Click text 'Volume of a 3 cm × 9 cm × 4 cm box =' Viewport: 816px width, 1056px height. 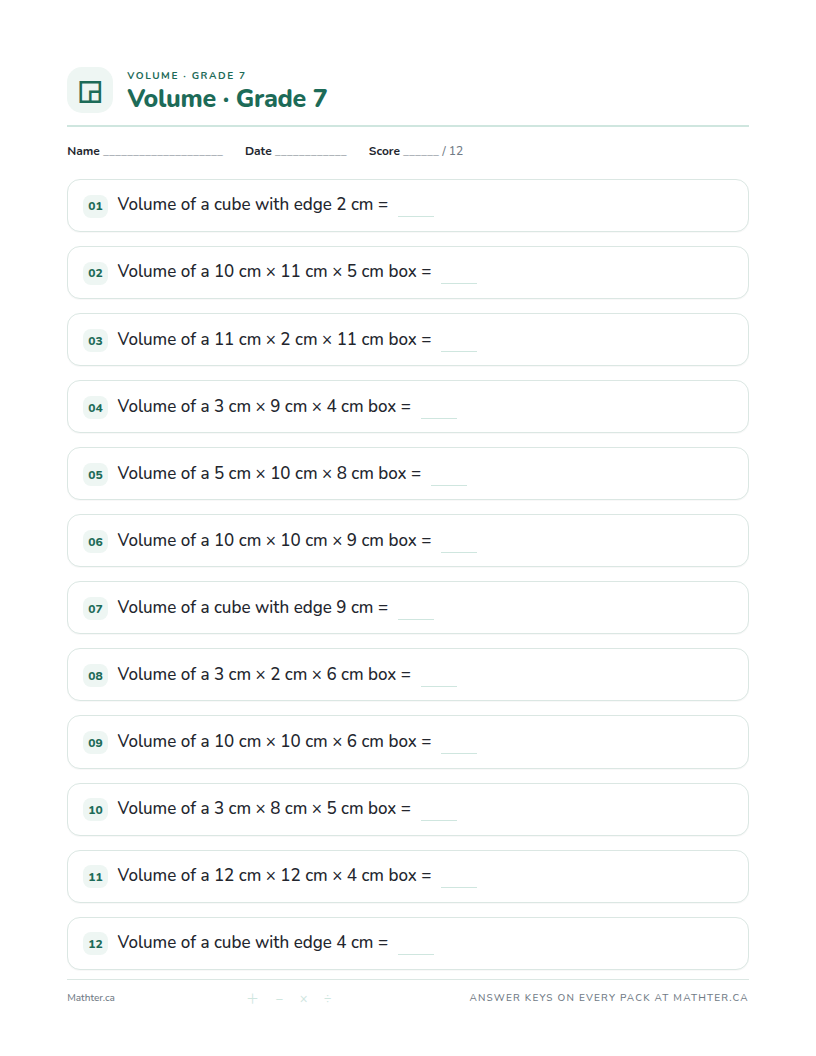click(265, 406)
